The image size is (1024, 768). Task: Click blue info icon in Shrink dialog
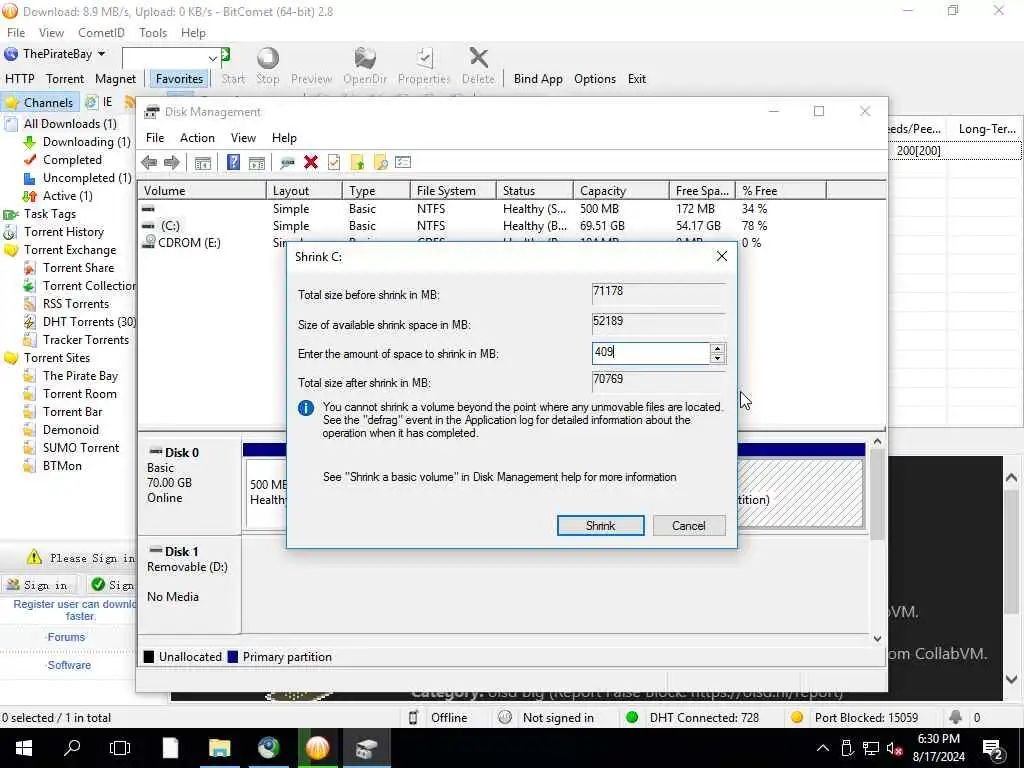click(306, 408)
